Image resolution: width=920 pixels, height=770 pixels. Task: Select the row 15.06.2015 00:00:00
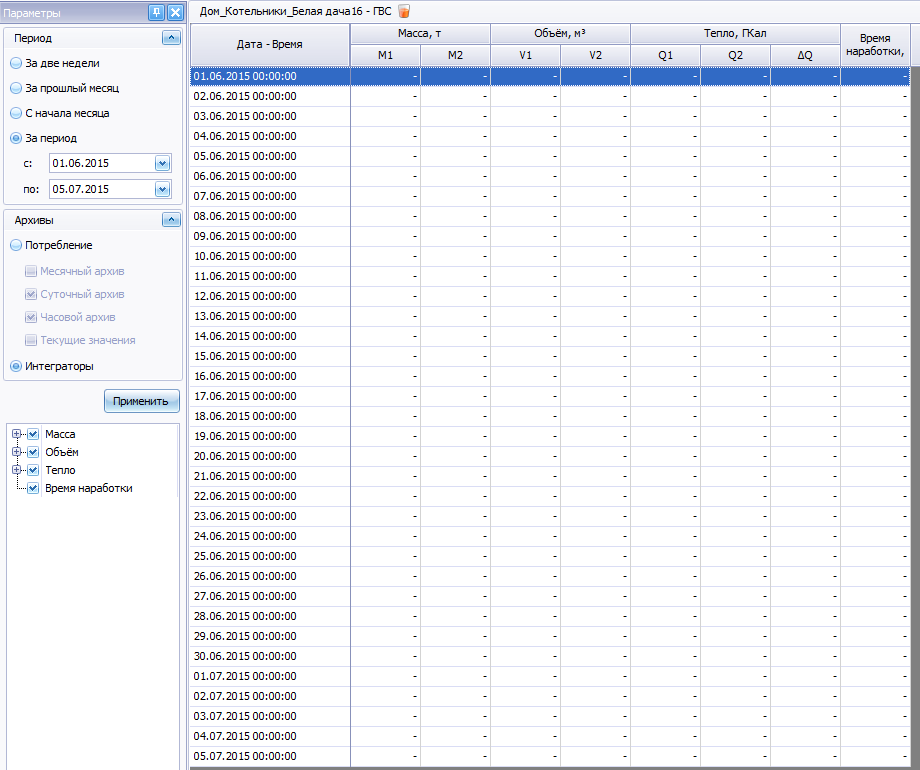coord(550,356)
